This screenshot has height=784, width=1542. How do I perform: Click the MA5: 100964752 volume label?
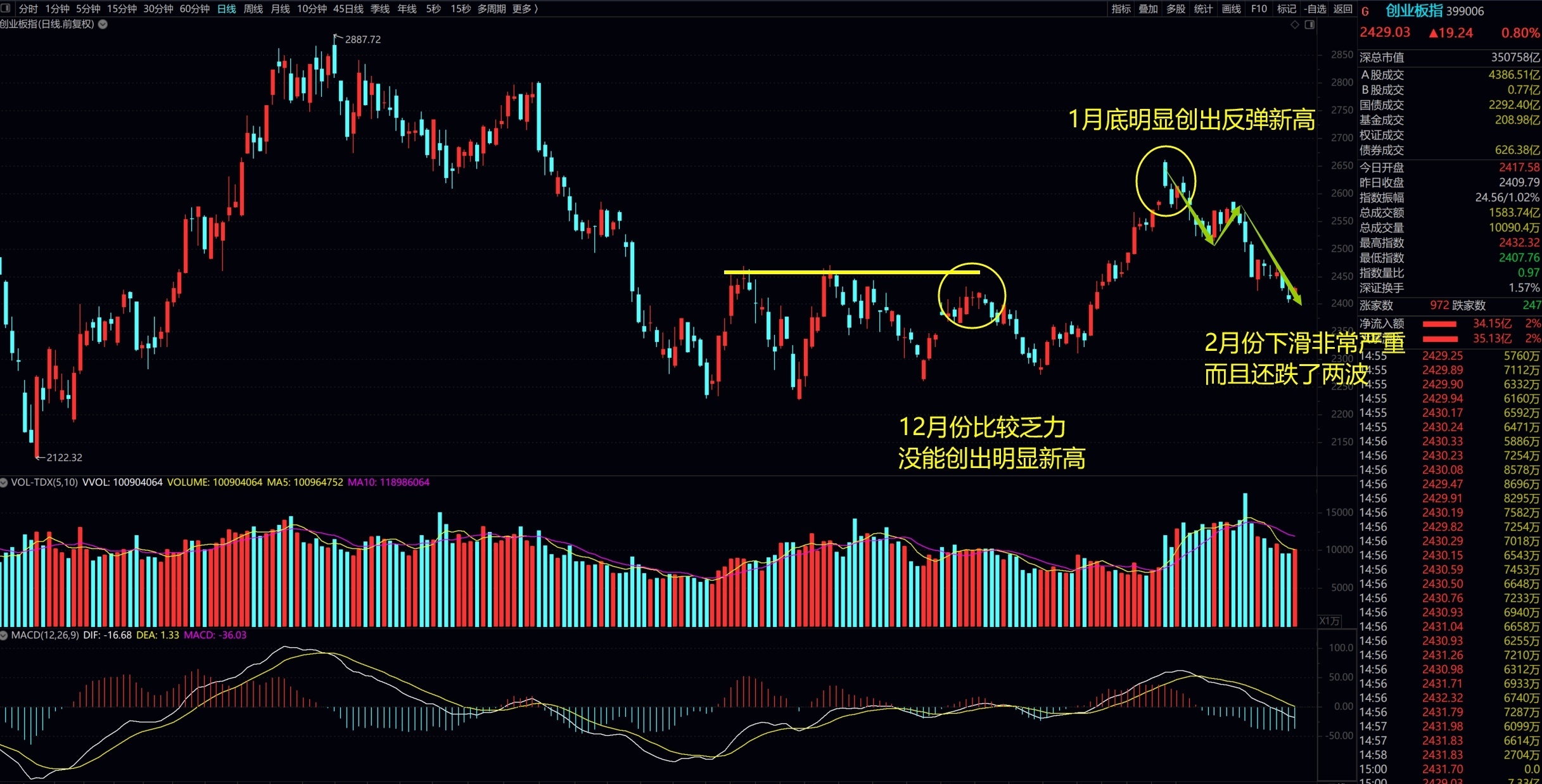tap(305, 483)
